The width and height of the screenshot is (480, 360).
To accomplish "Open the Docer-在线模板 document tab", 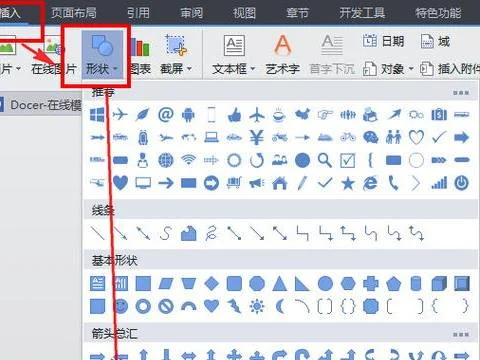I will click(41, 105).
